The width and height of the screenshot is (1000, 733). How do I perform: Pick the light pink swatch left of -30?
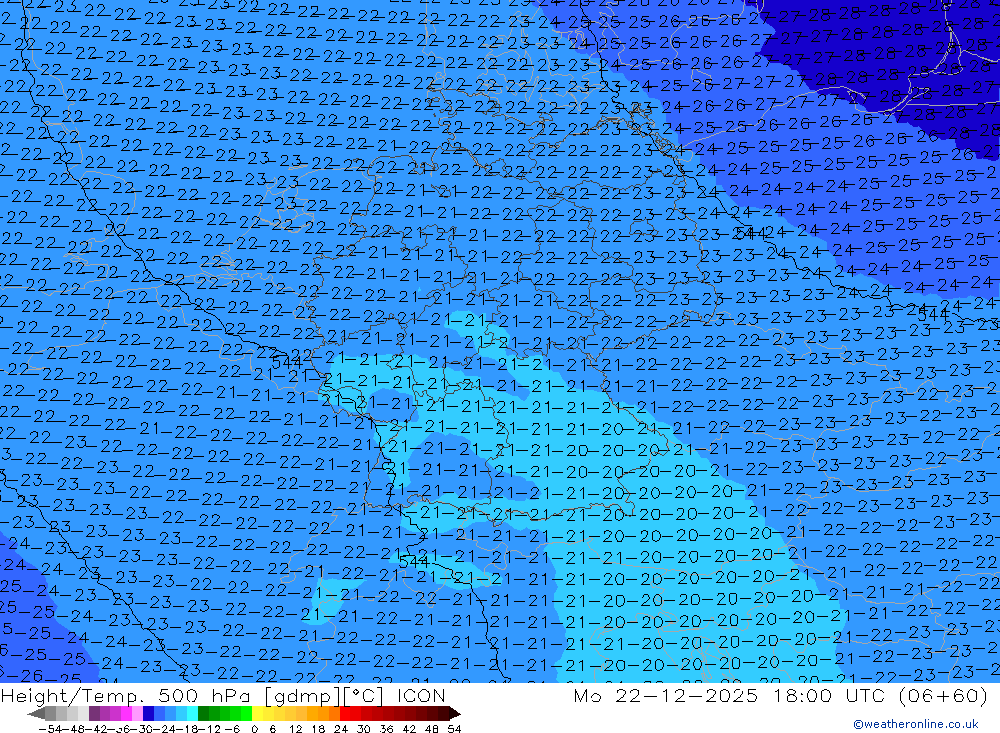[138, 714]
